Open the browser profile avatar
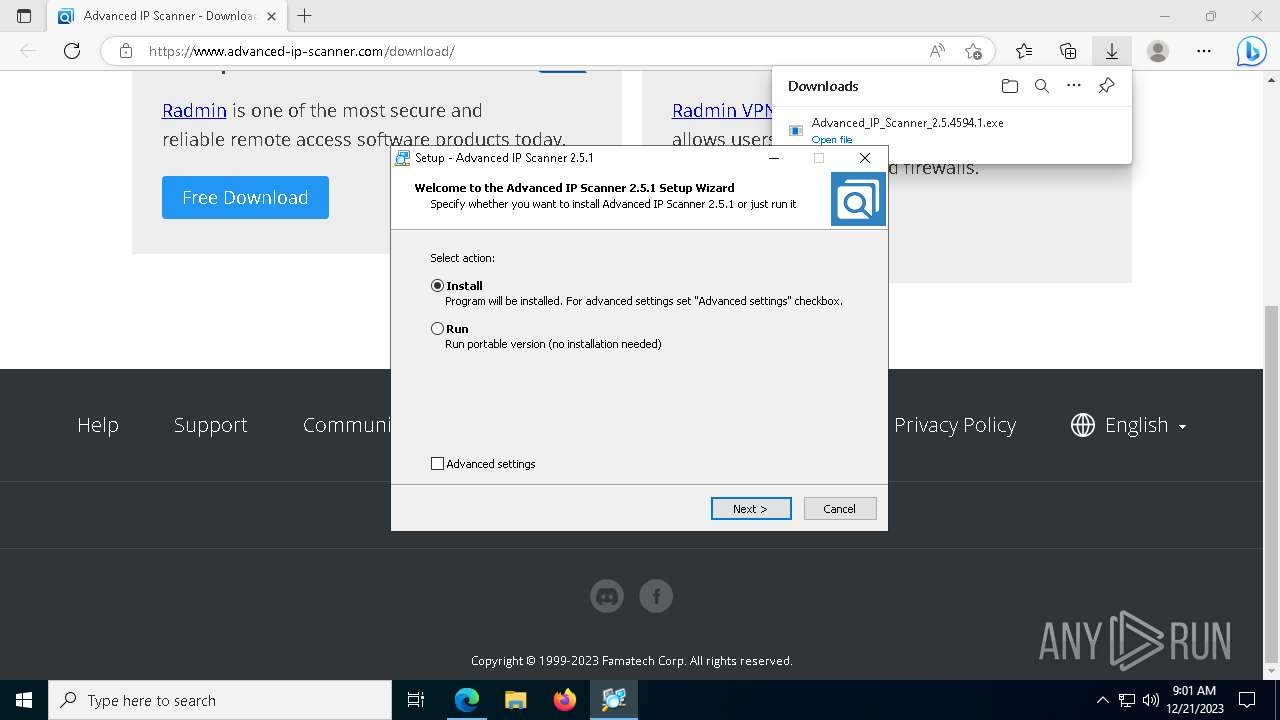 coord(1158,51)
